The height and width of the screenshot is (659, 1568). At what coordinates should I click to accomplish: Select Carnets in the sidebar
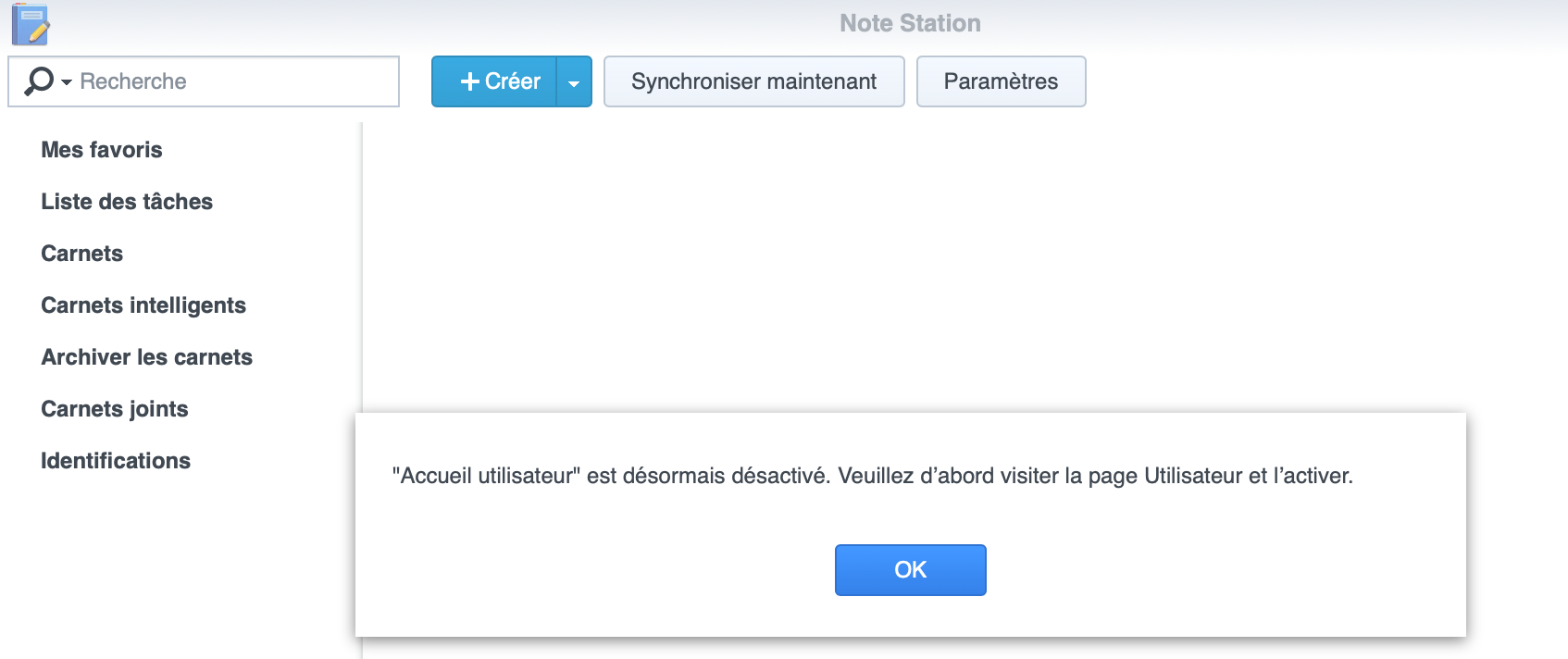82,254
